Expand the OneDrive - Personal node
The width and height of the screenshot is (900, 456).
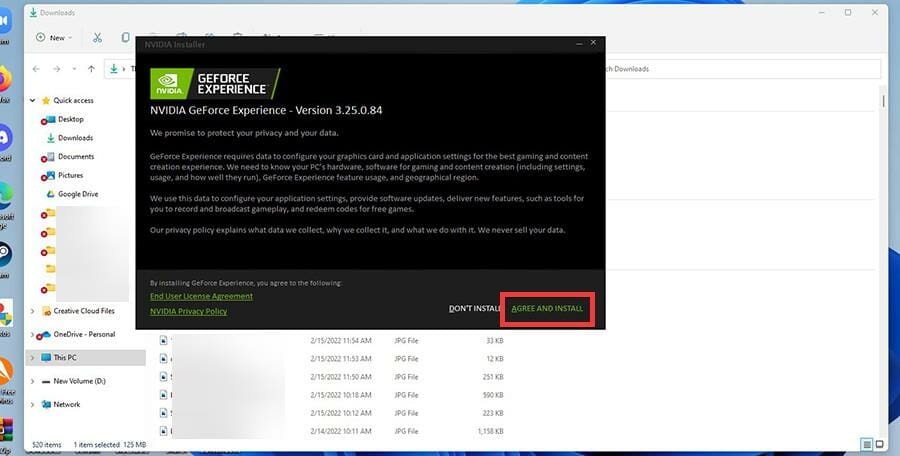coord(32,334)
